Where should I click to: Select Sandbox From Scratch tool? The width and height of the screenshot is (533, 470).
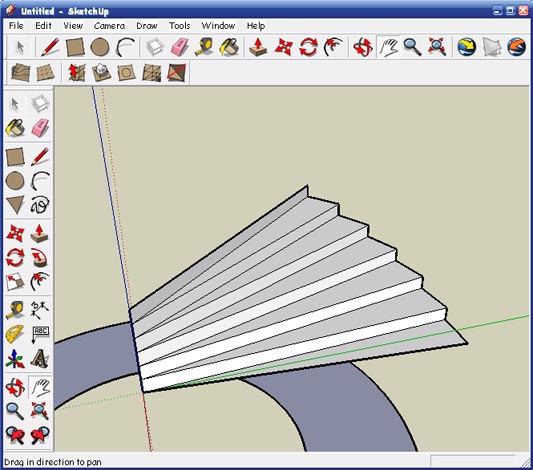[x=45, y=72]
